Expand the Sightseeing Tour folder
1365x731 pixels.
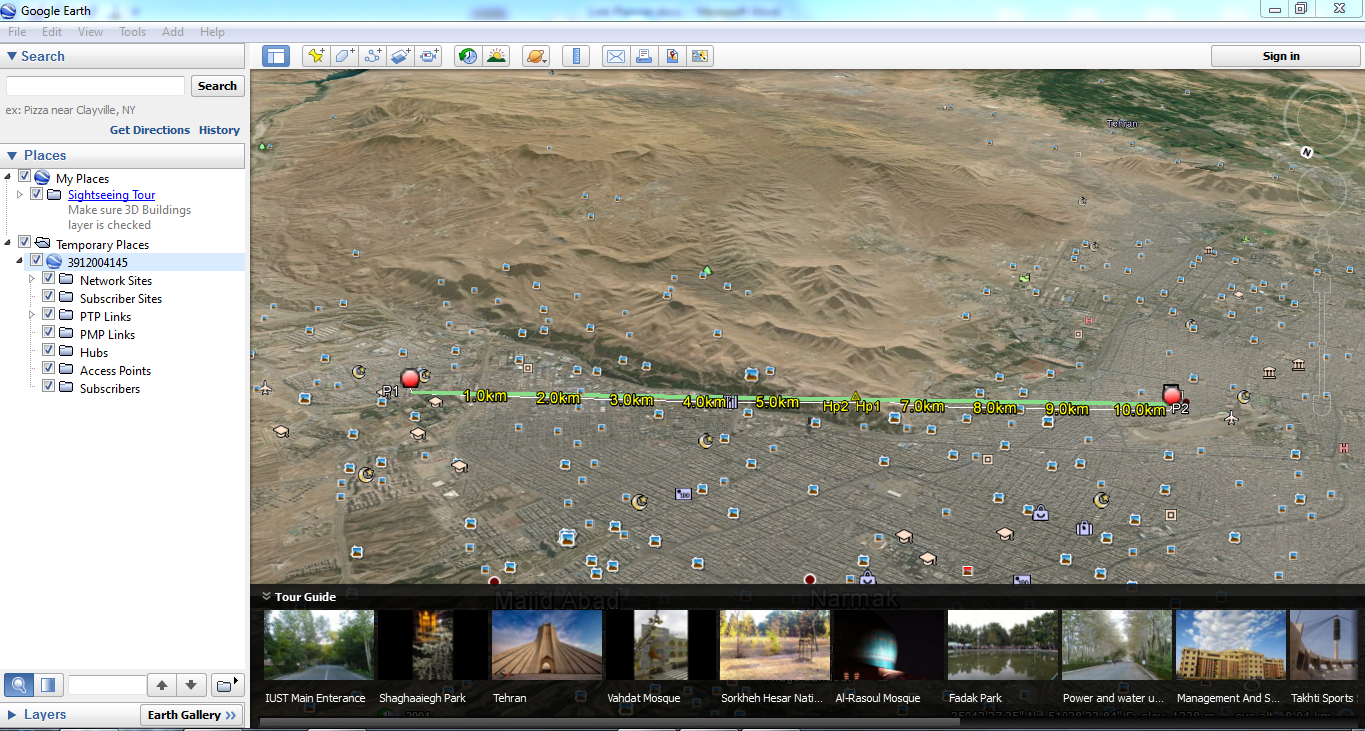pyautogui.click(x=20, y=194)
